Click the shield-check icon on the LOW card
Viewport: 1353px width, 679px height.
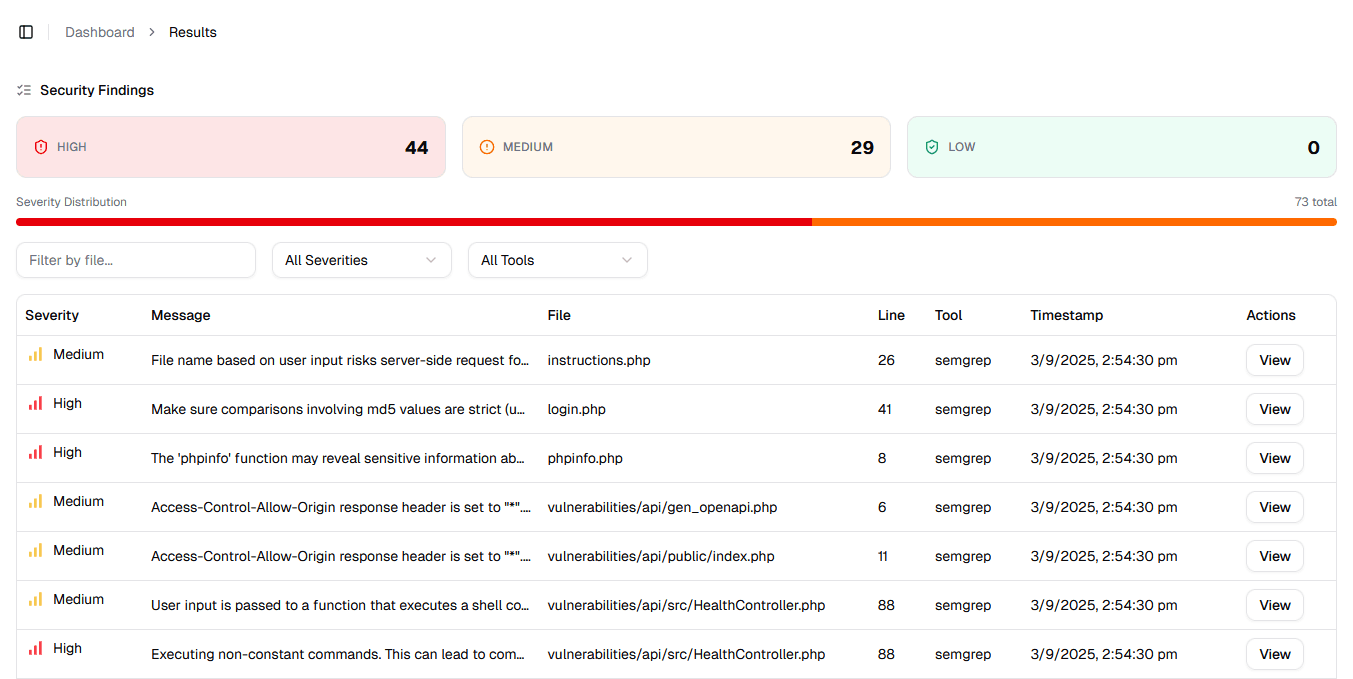931,146
